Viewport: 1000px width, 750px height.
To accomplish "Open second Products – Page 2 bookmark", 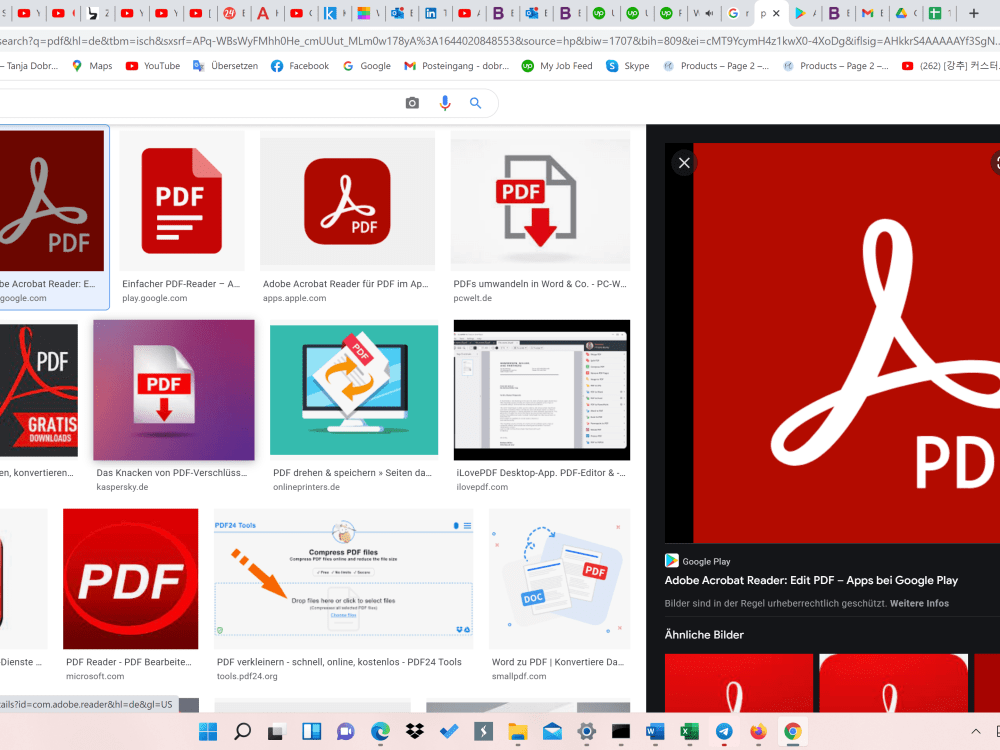I will tap(835, 66).
